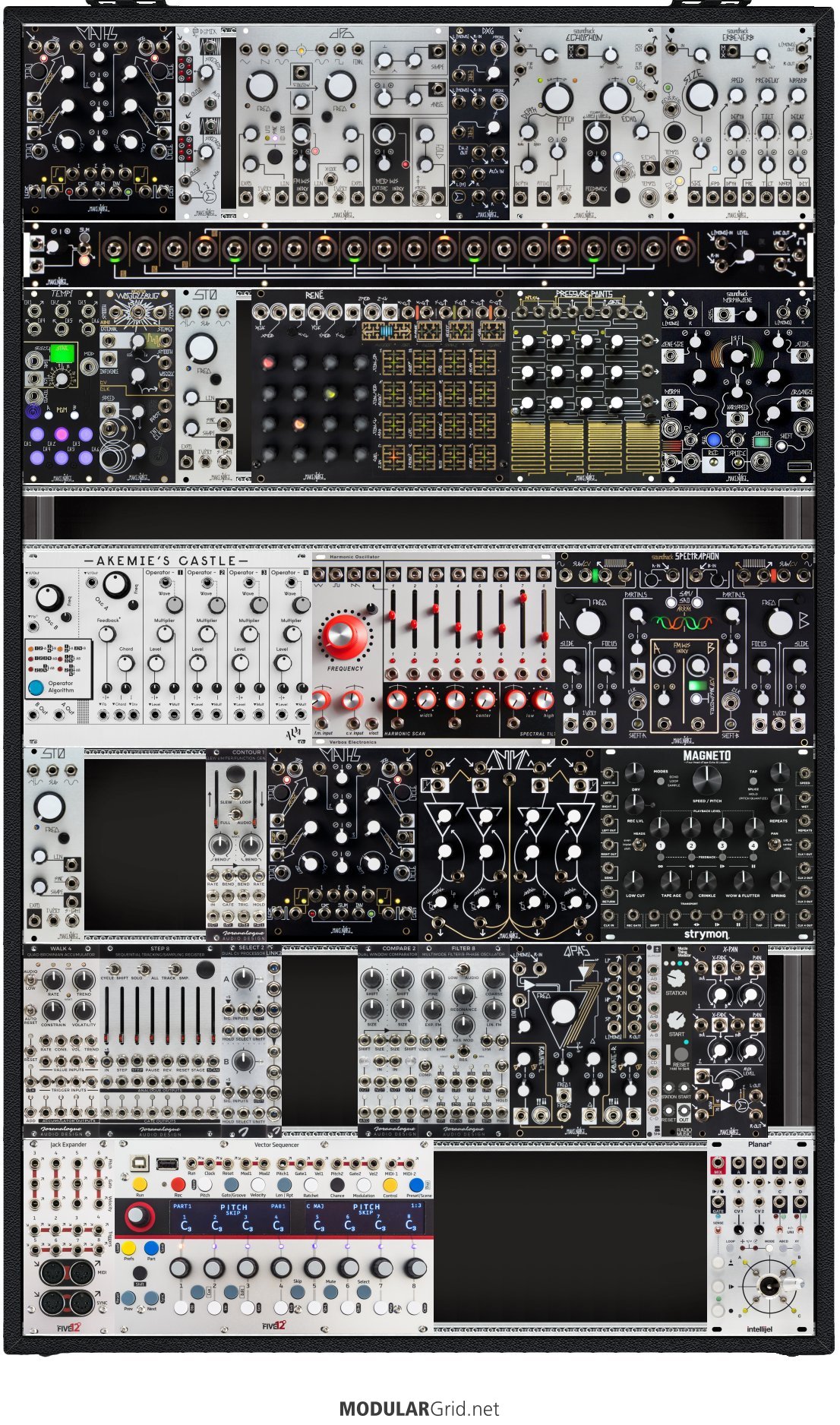Click the Prev button on Vector Sequencer
This screenshot has height=1425, width=840.
point(128,1297)
